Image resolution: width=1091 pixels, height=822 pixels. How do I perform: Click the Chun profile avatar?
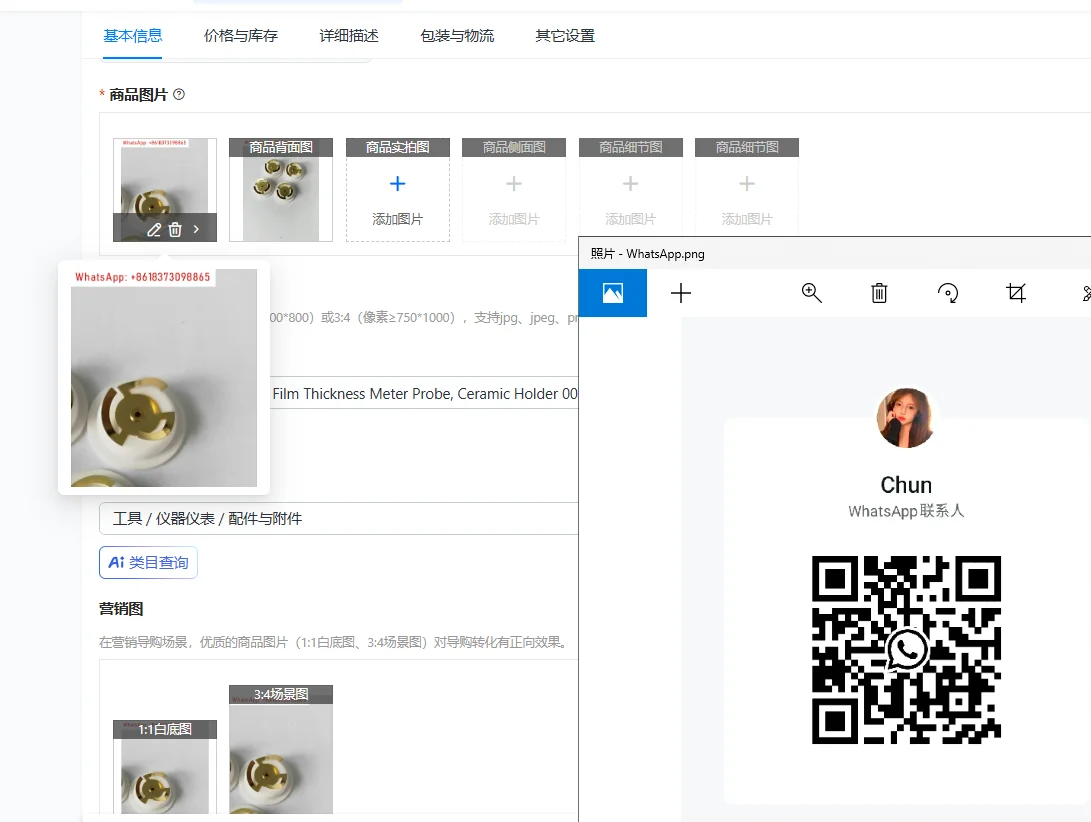tap(905, 418)
